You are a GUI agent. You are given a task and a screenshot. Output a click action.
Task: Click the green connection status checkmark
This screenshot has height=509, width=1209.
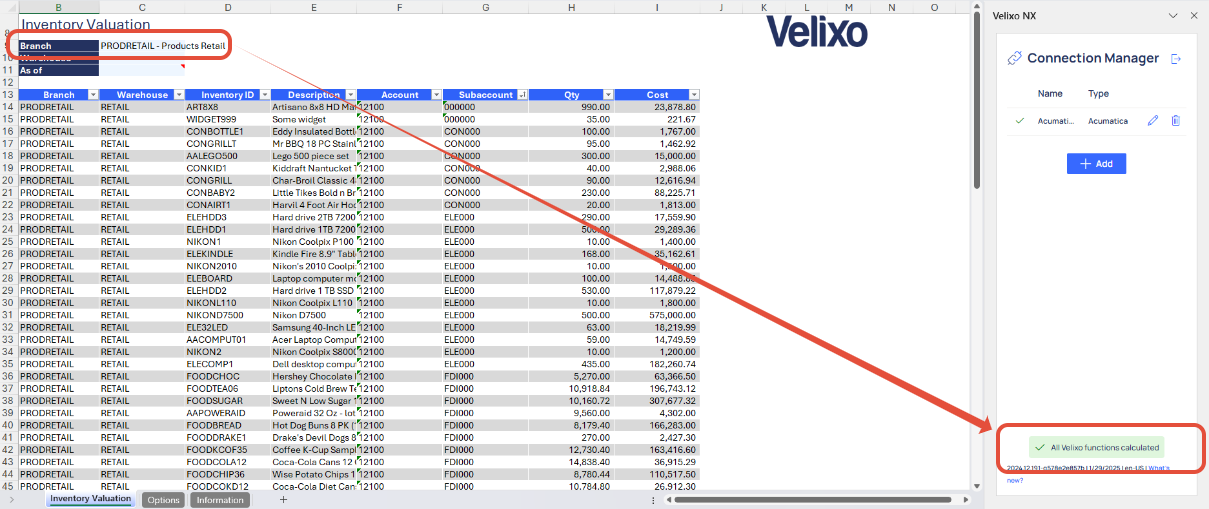[1019, 121]
